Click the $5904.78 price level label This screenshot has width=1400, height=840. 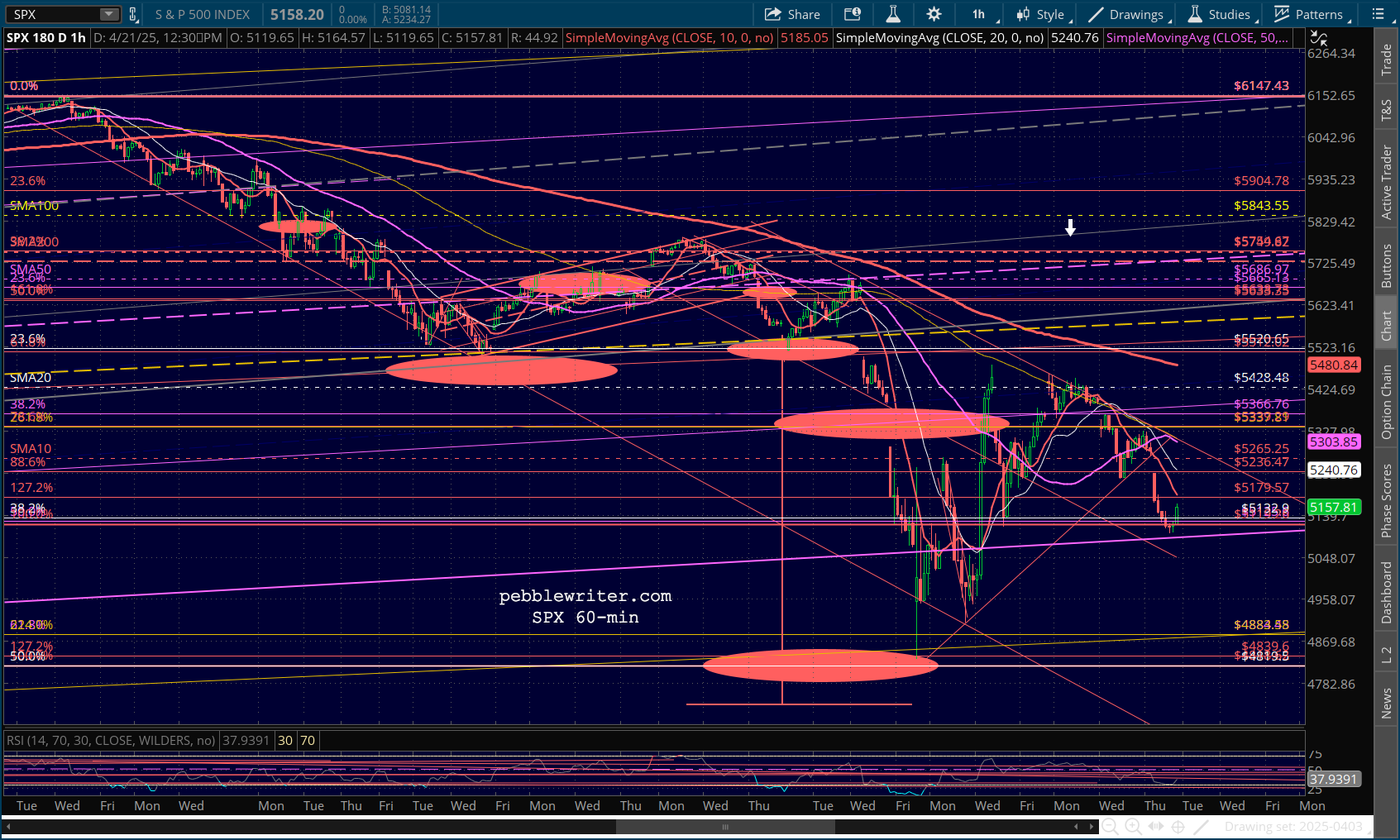click(x=1261, y=181)
